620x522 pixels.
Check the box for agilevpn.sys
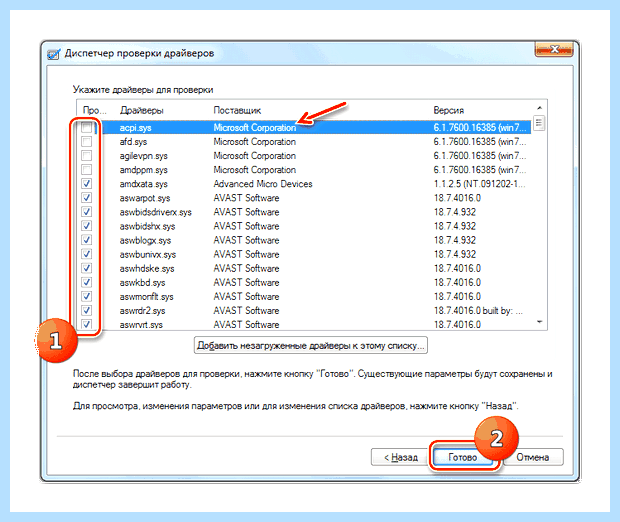(86, 155)
